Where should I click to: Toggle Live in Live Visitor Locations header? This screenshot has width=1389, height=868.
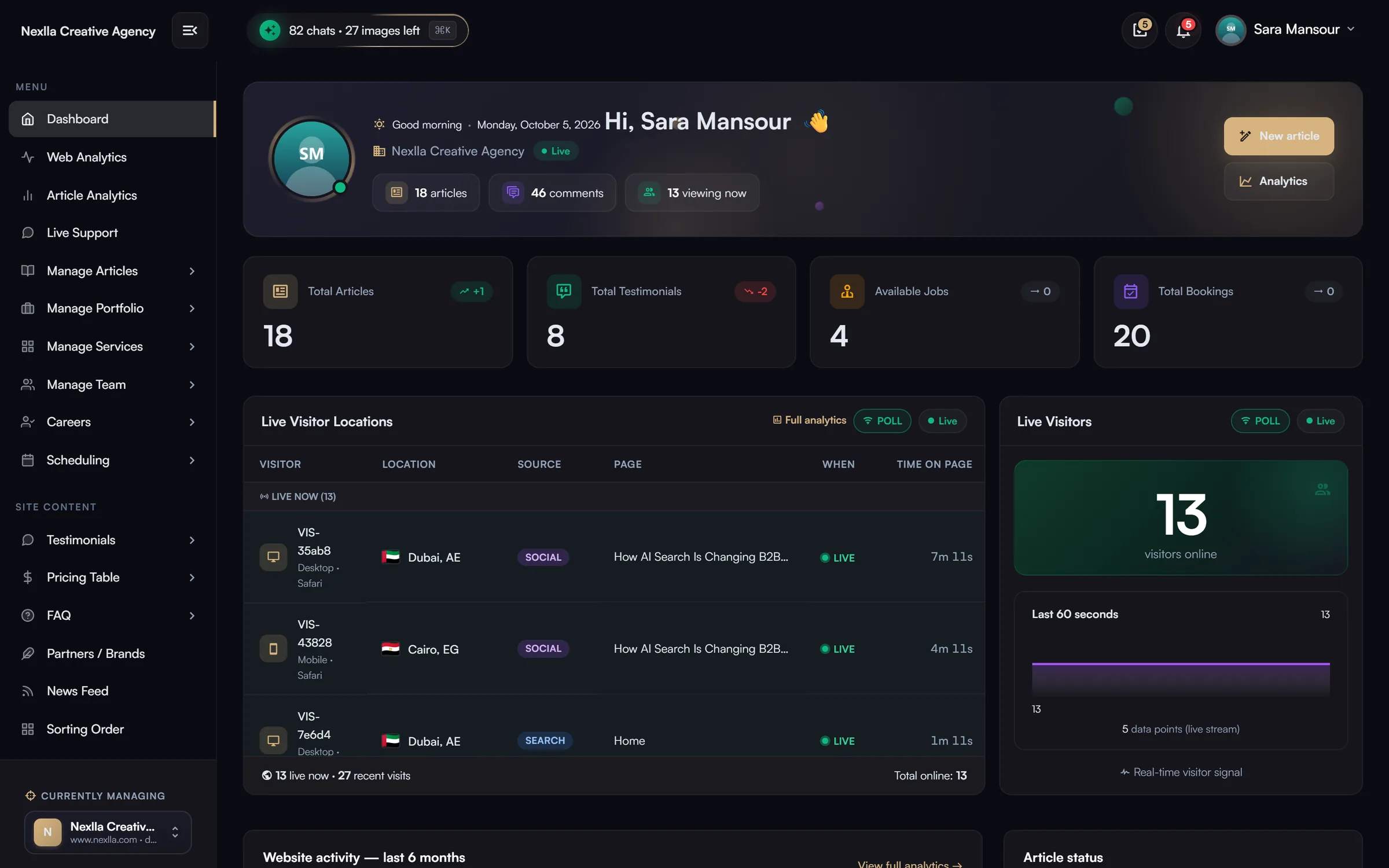coord(942,421)
